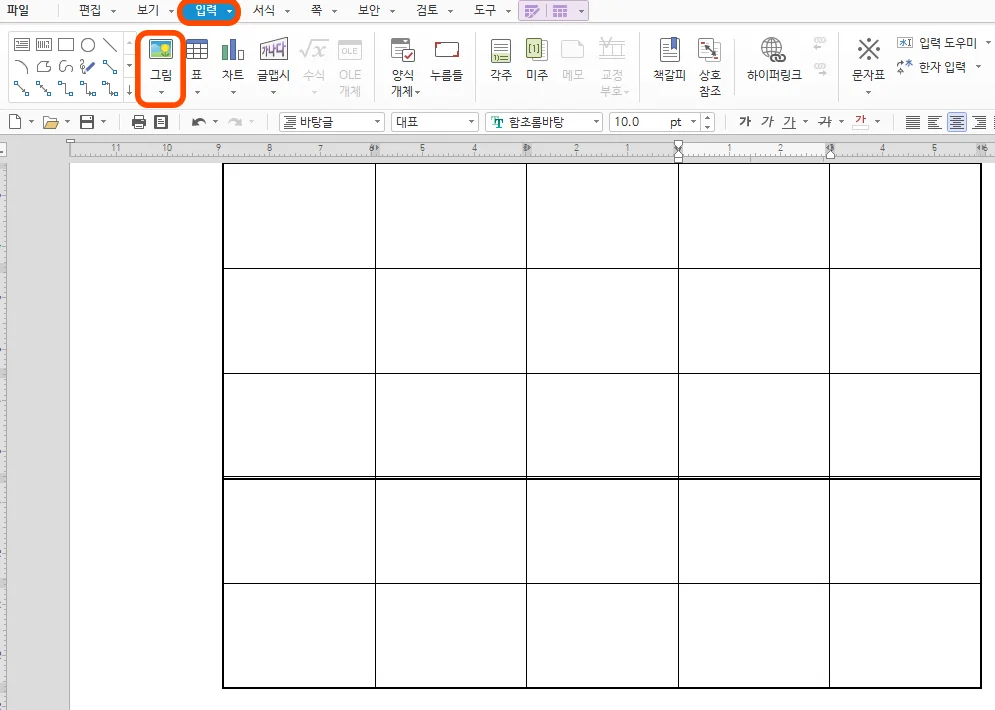The width and height of the screenshot is (995, 710).
Task: Insert a form object via 양식 개체
Action: [x=404, y=67]
